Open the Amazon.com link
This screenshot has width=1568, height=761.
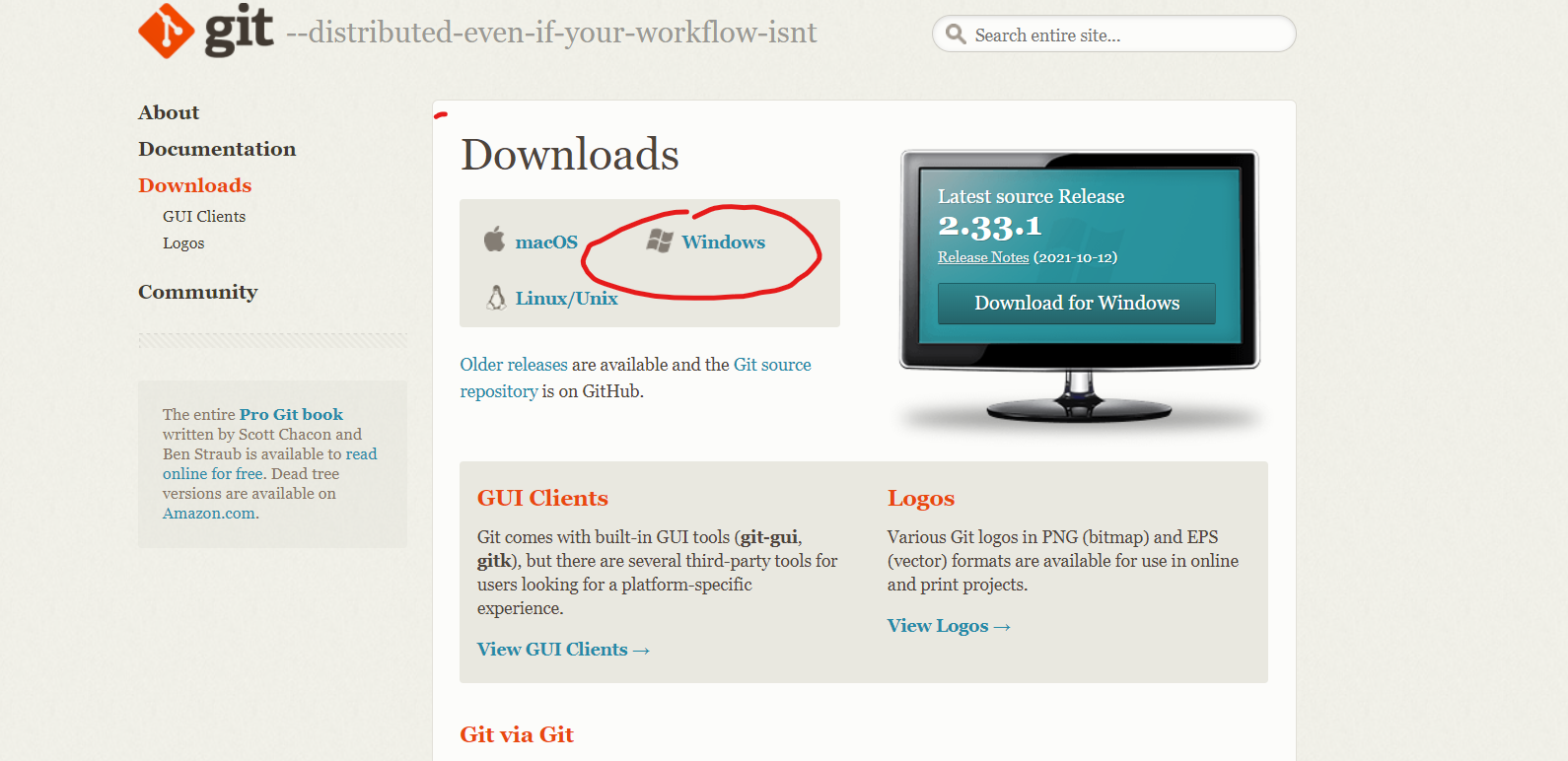[209, 514]
